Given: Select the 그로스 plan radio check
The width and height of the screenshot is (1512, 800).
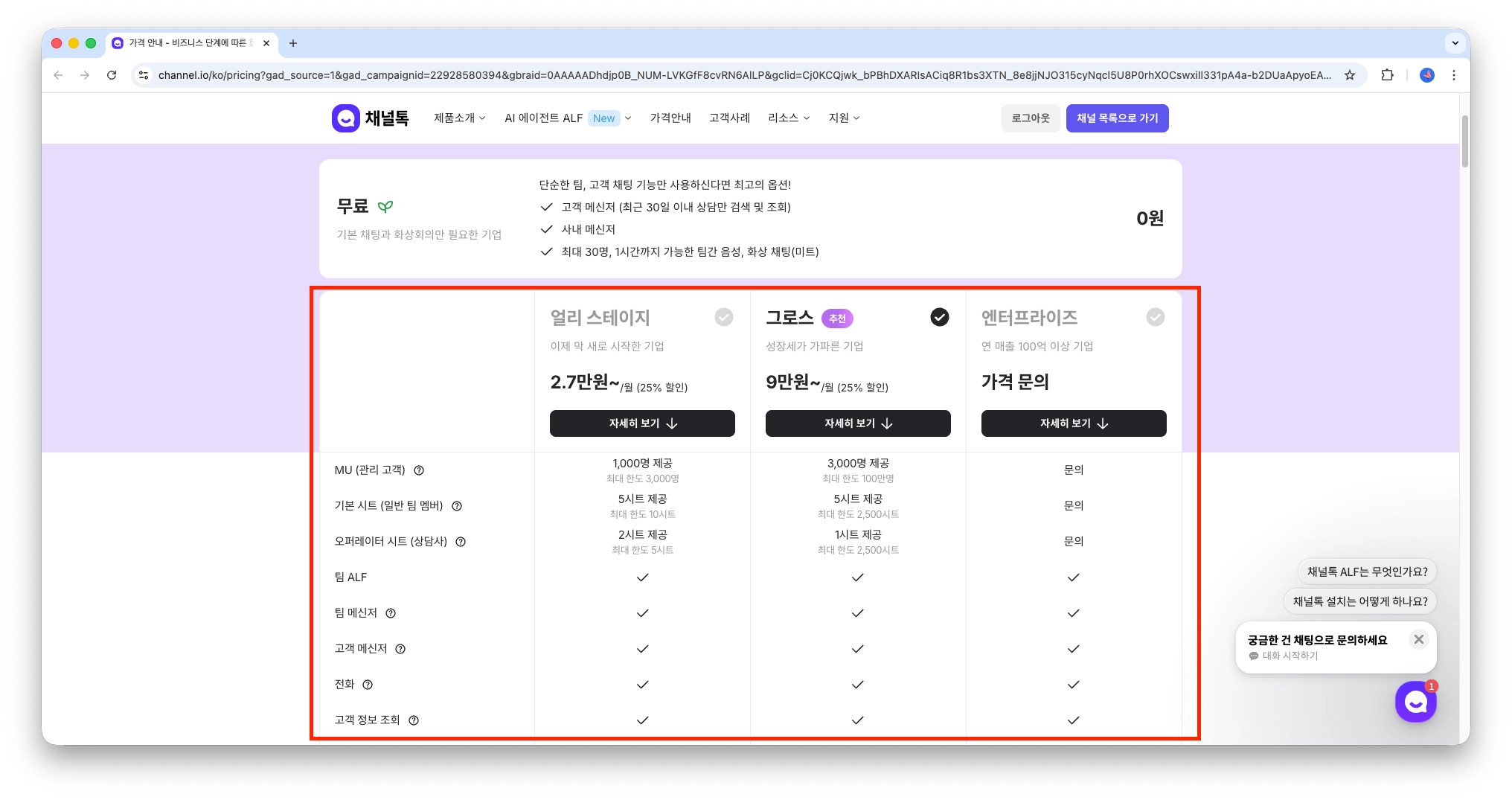Looking at the screenshot, I should (x=940, y=317).
